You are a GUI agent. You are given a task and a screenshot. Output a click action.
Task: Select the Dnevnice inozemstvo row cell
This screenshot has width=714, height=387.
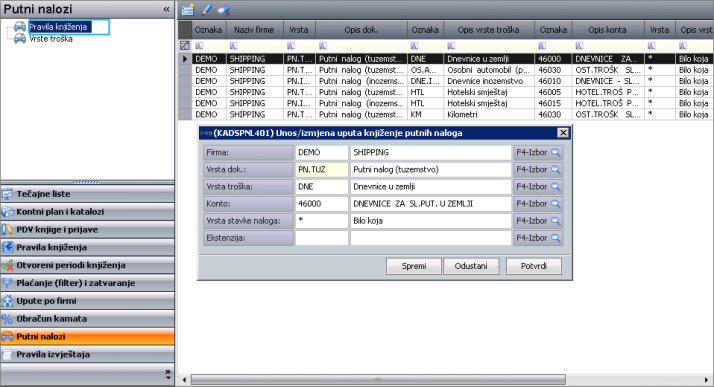(x=489, y=81)
